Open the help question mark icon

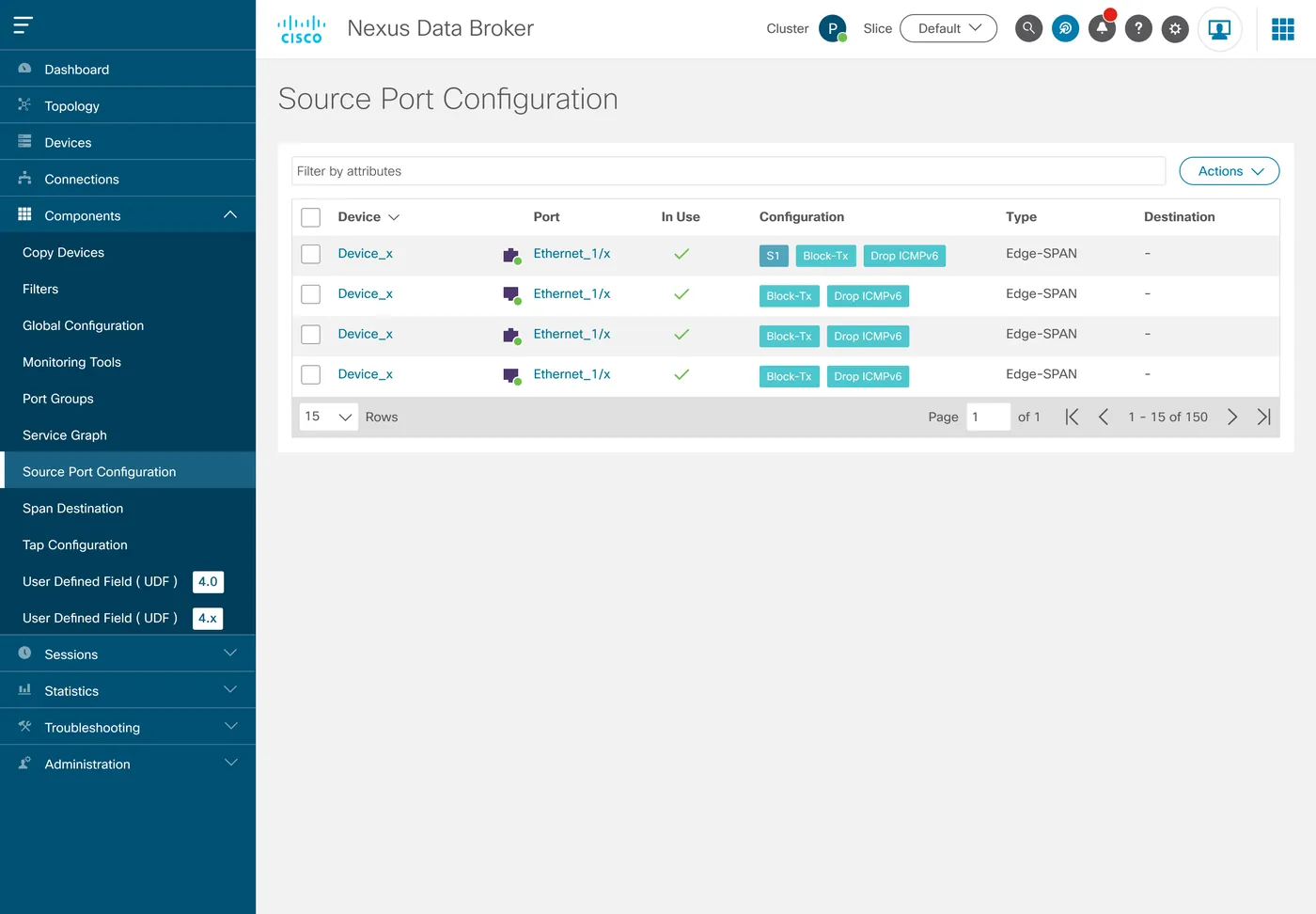[1138, 28]
